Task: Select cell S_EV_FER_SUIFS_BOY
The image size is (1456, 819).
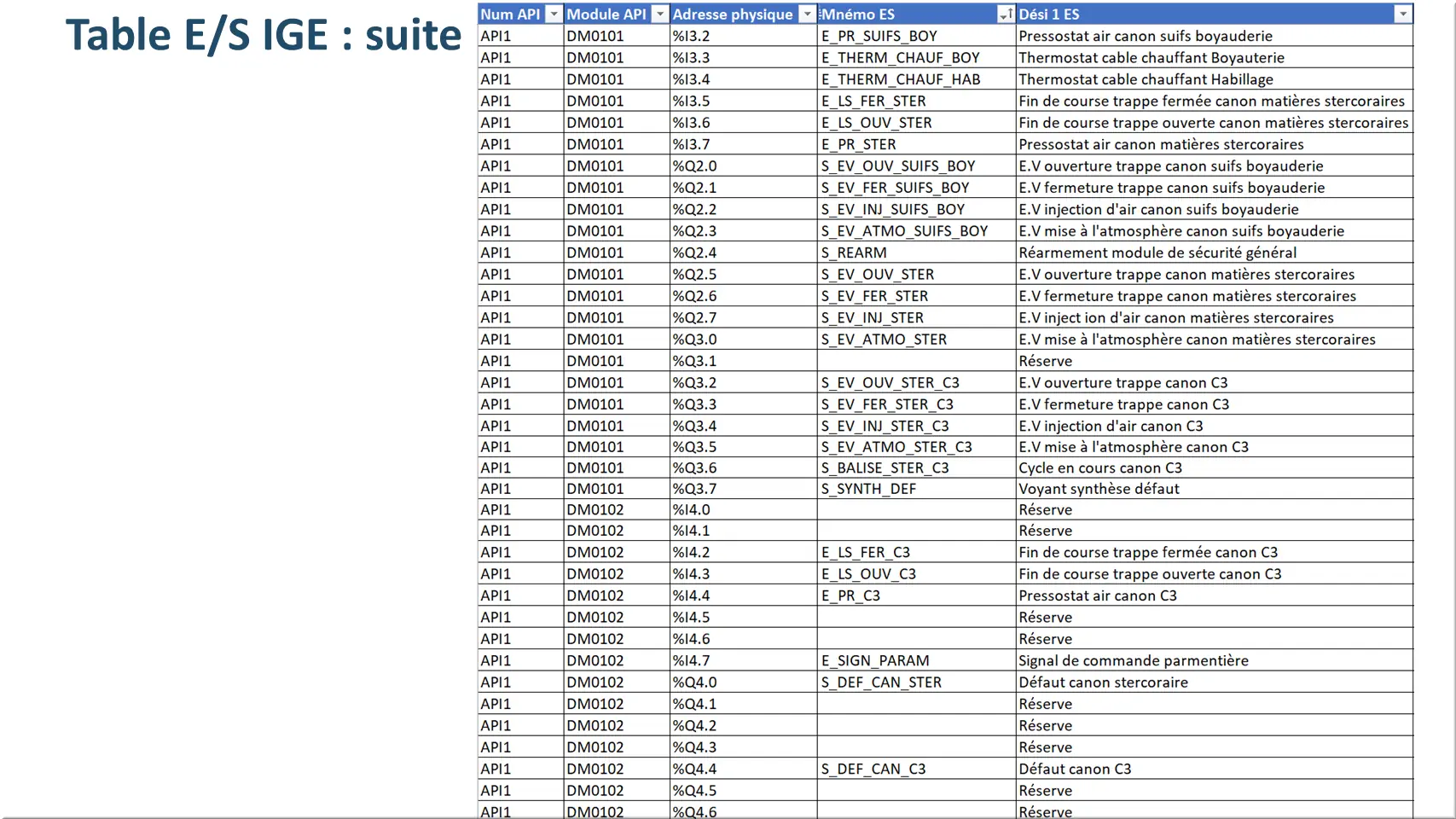Action: pyautogui.click(x=916, y=188)
